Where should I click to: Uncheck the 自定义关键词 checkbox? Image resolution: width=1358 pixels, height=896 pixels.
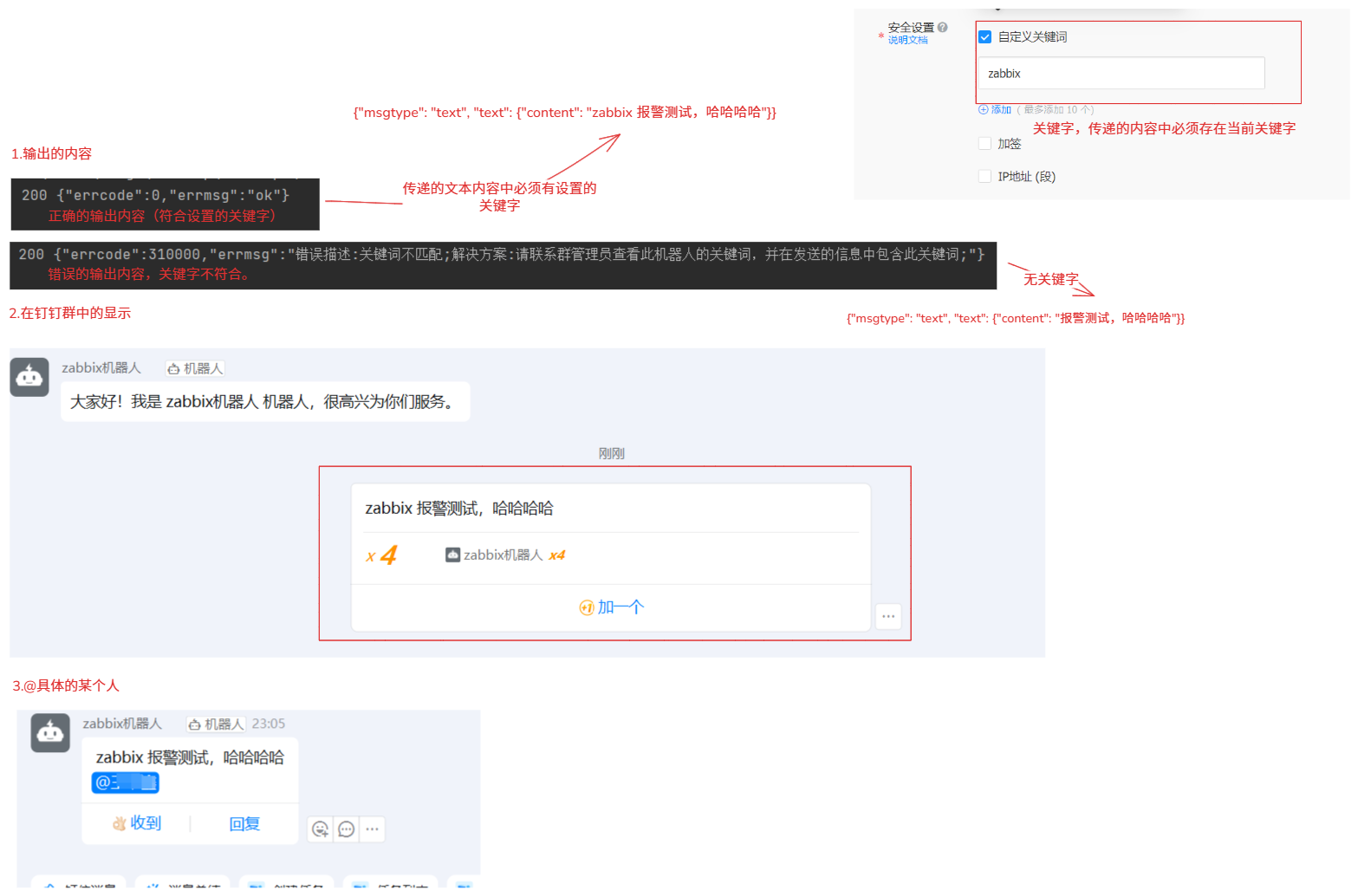point(984,36)
